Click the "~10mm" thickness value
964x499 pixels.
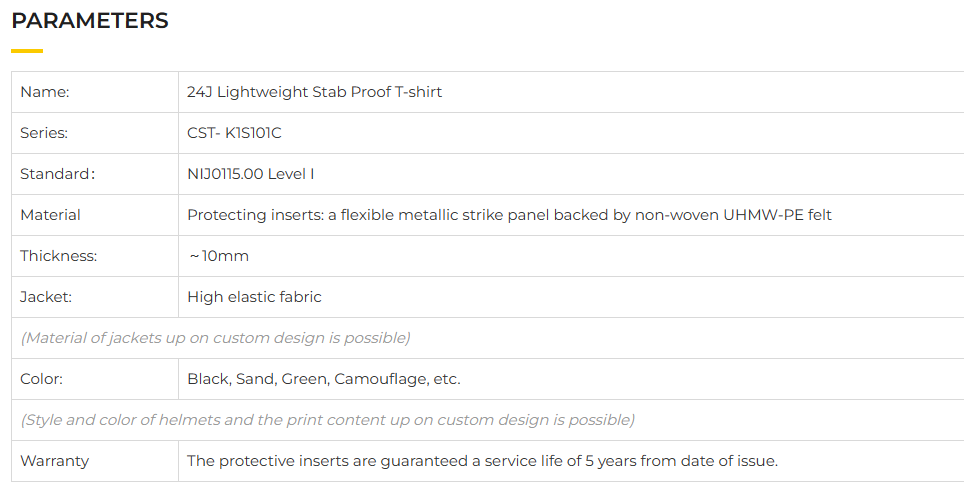218,256
